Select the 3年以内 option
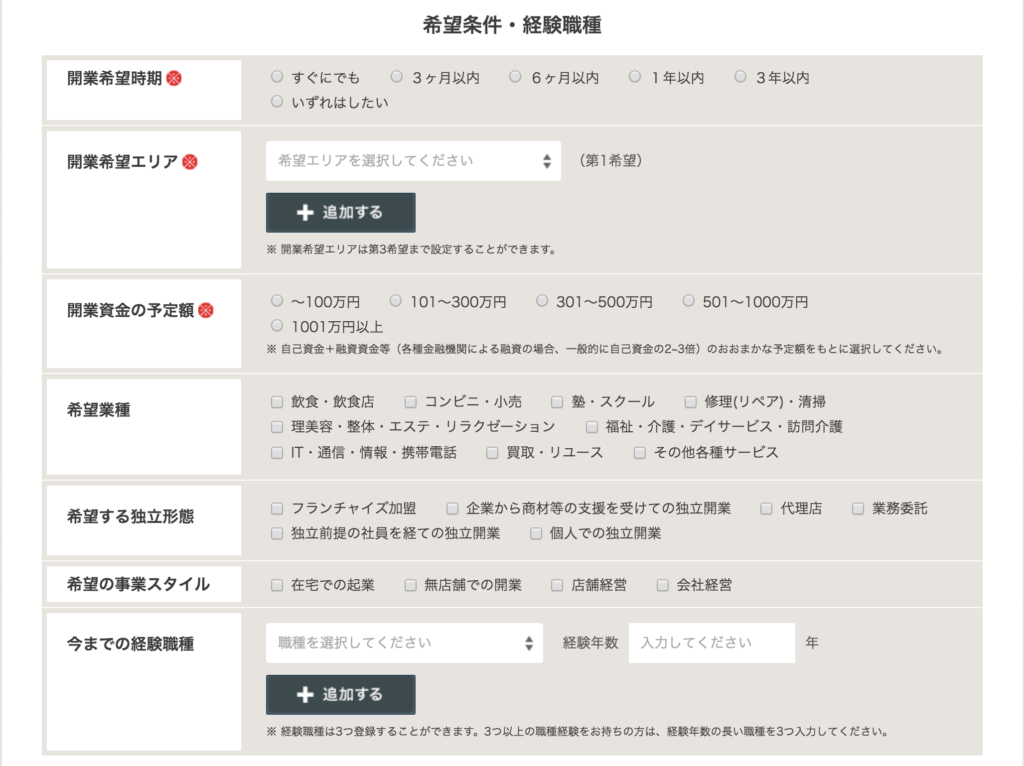 coord(740,77)
